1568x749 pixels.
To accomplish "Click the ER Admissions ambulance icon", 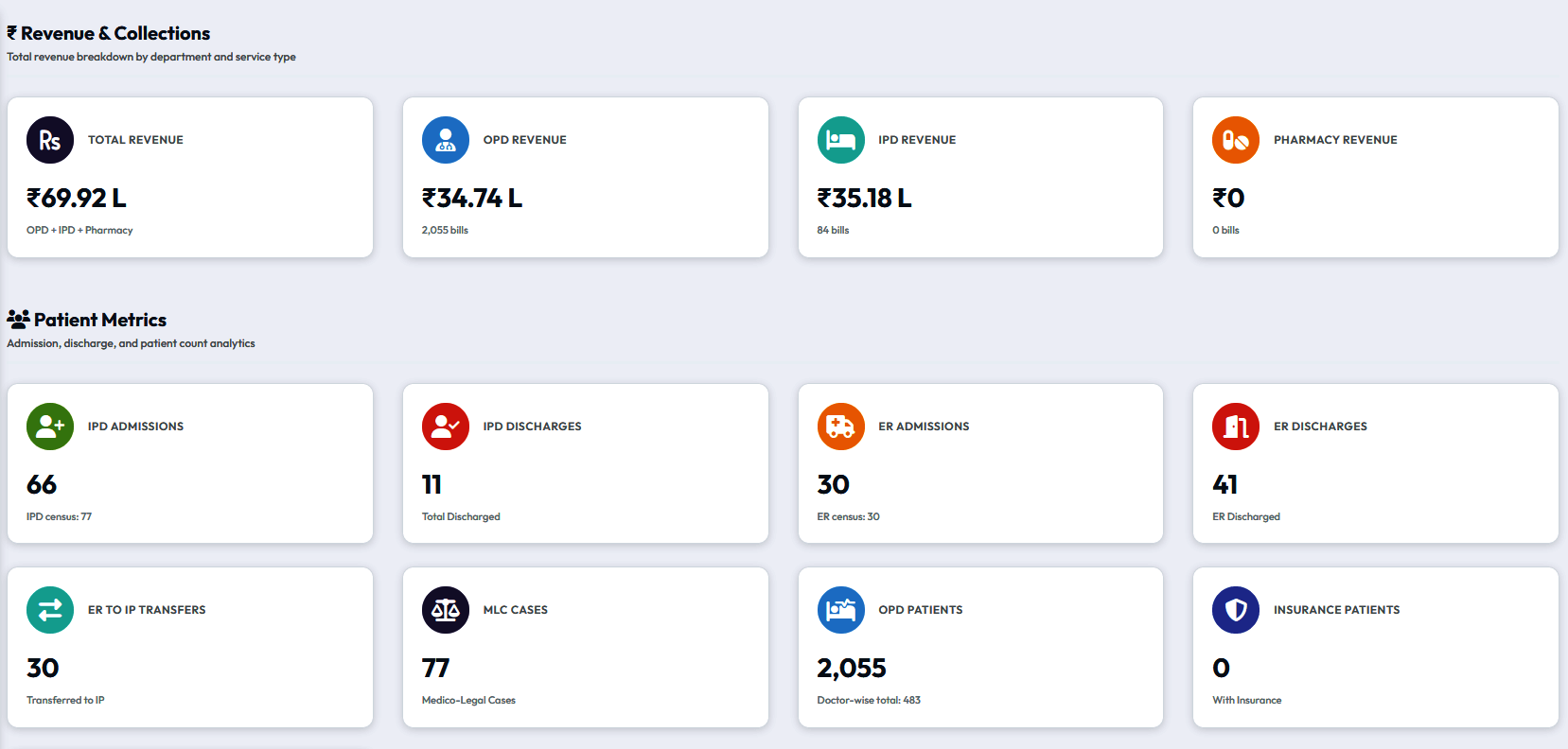I will click(x=841, y=427).
